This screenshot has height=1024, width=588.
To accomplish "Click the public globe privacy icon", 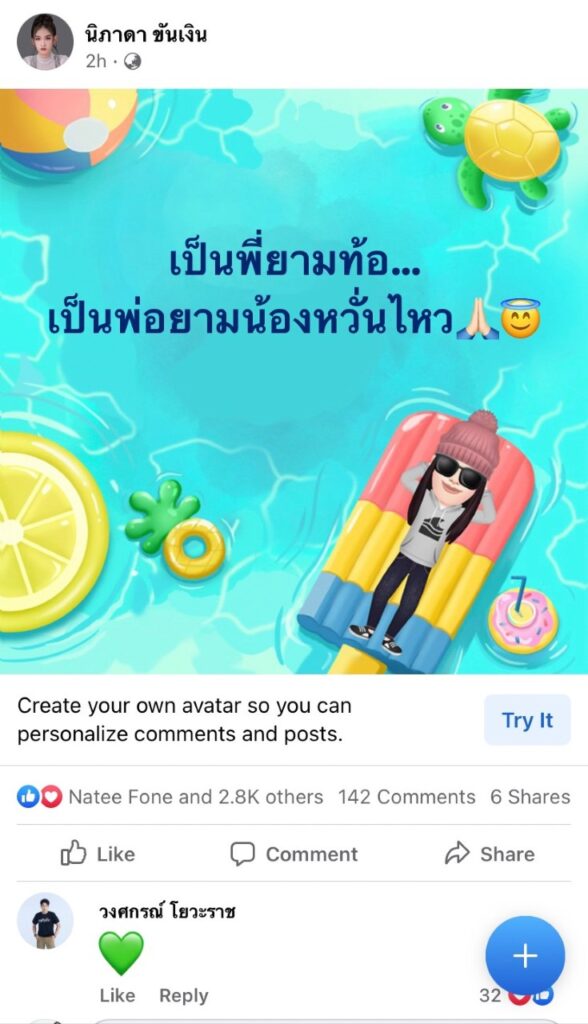I will tap(133, 61).
